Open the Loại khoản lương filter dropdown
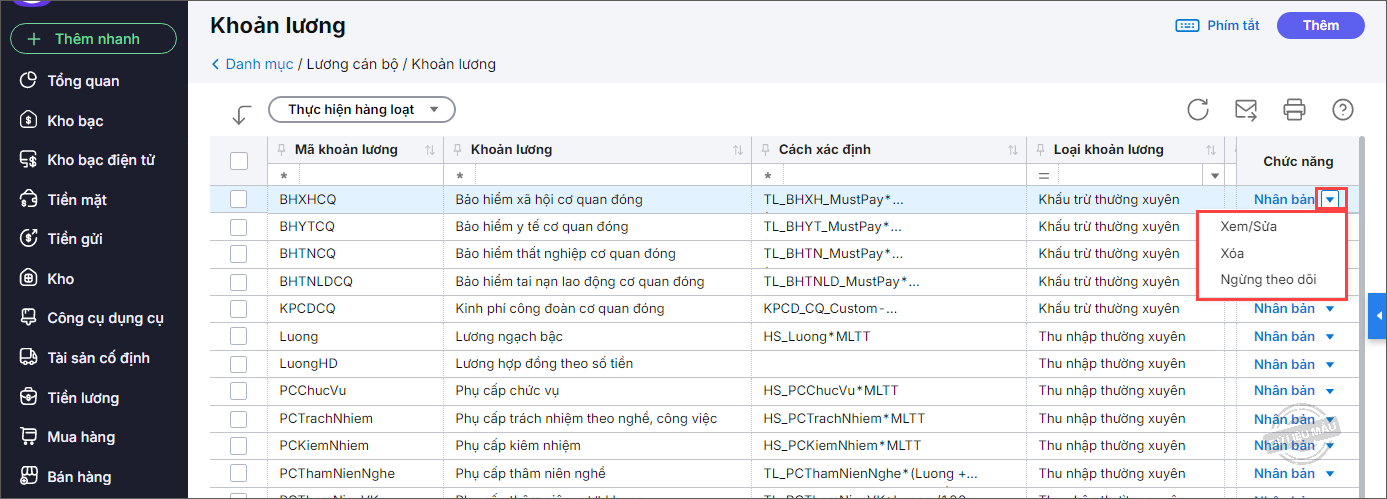The width and height of the screenshot is (1387, 499). (1216, 175)
